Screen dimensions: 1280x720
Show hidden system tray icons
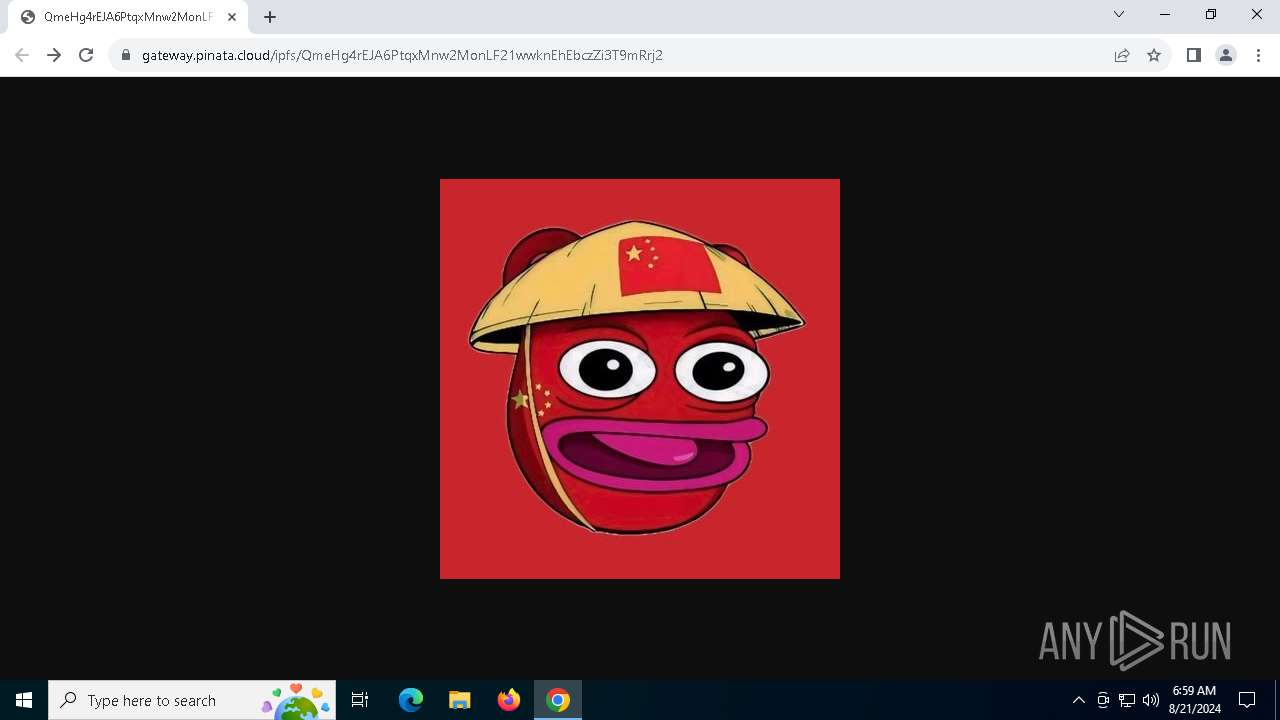pyautogui.click(x=1078, y=700)
